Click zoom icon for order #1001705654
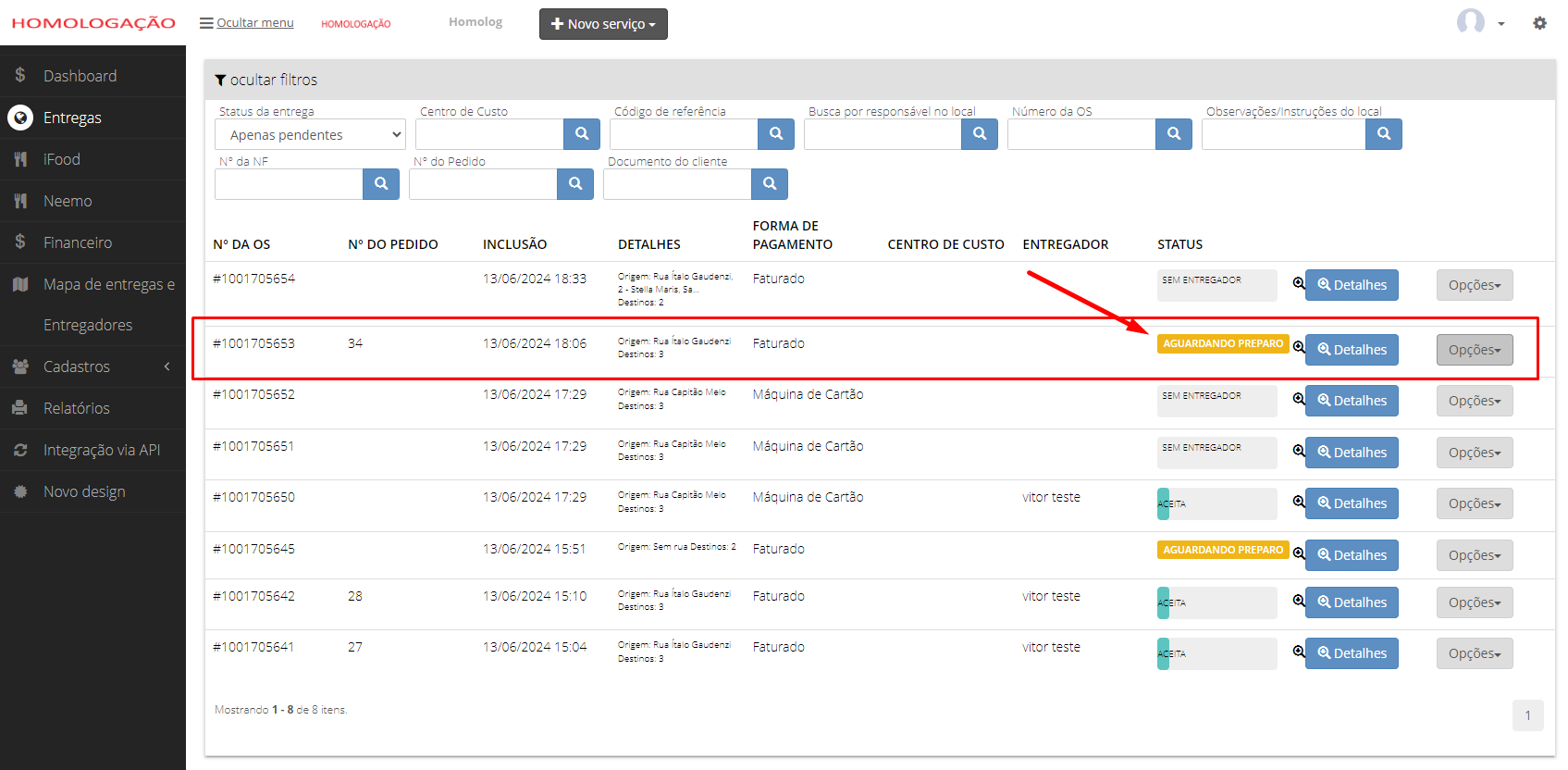This screenshot has height=770, width=1568. pyautogui.click(x=1299, y=283)
